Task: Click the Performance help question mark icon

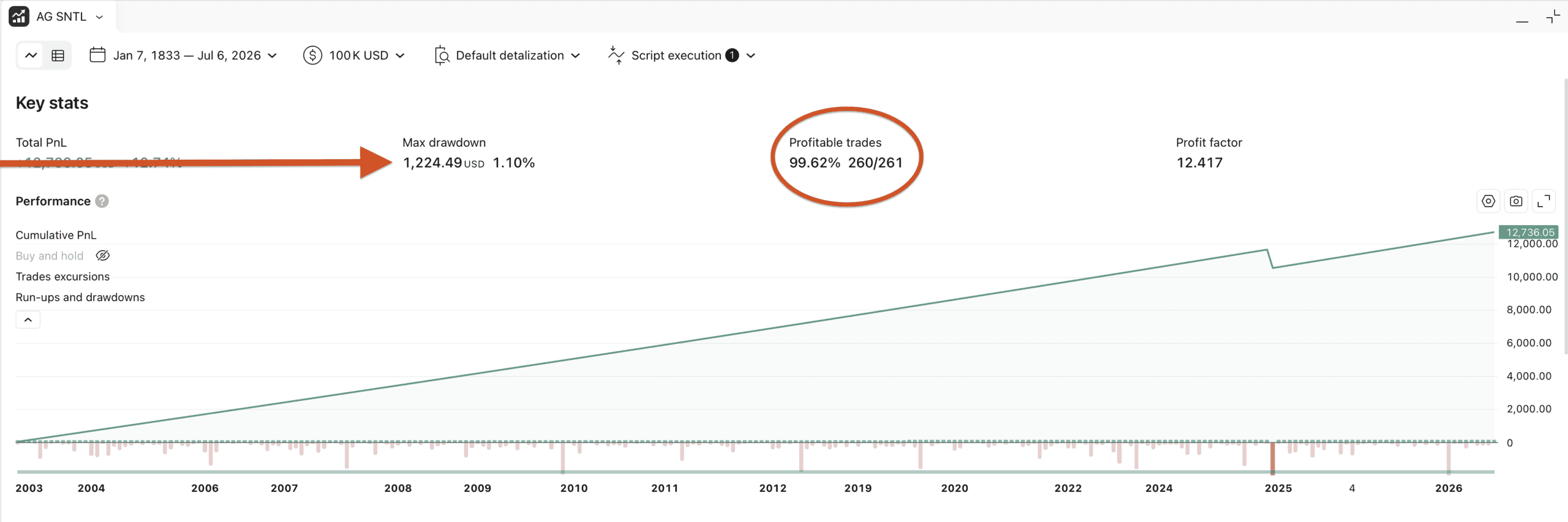Action: 102,201
